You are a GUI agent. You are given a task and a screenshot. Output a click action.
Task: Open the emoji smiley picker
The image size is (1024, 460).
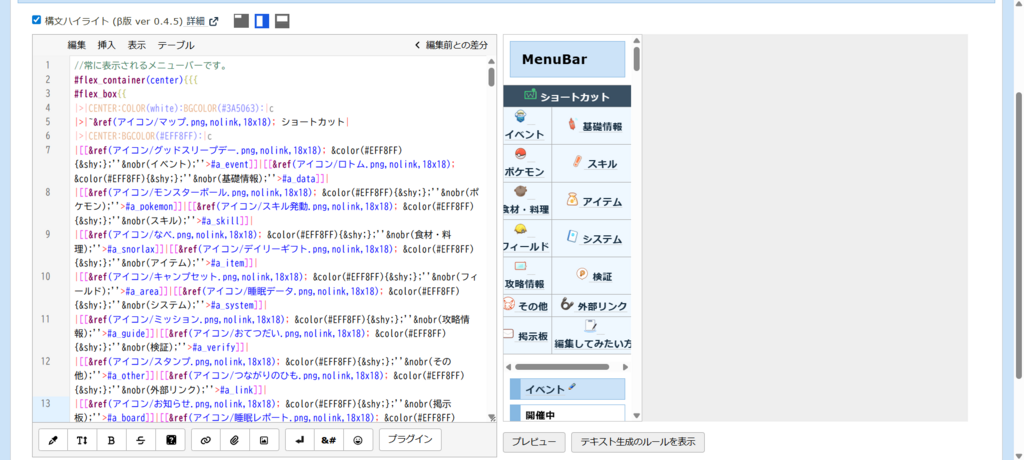pos(357,440)
